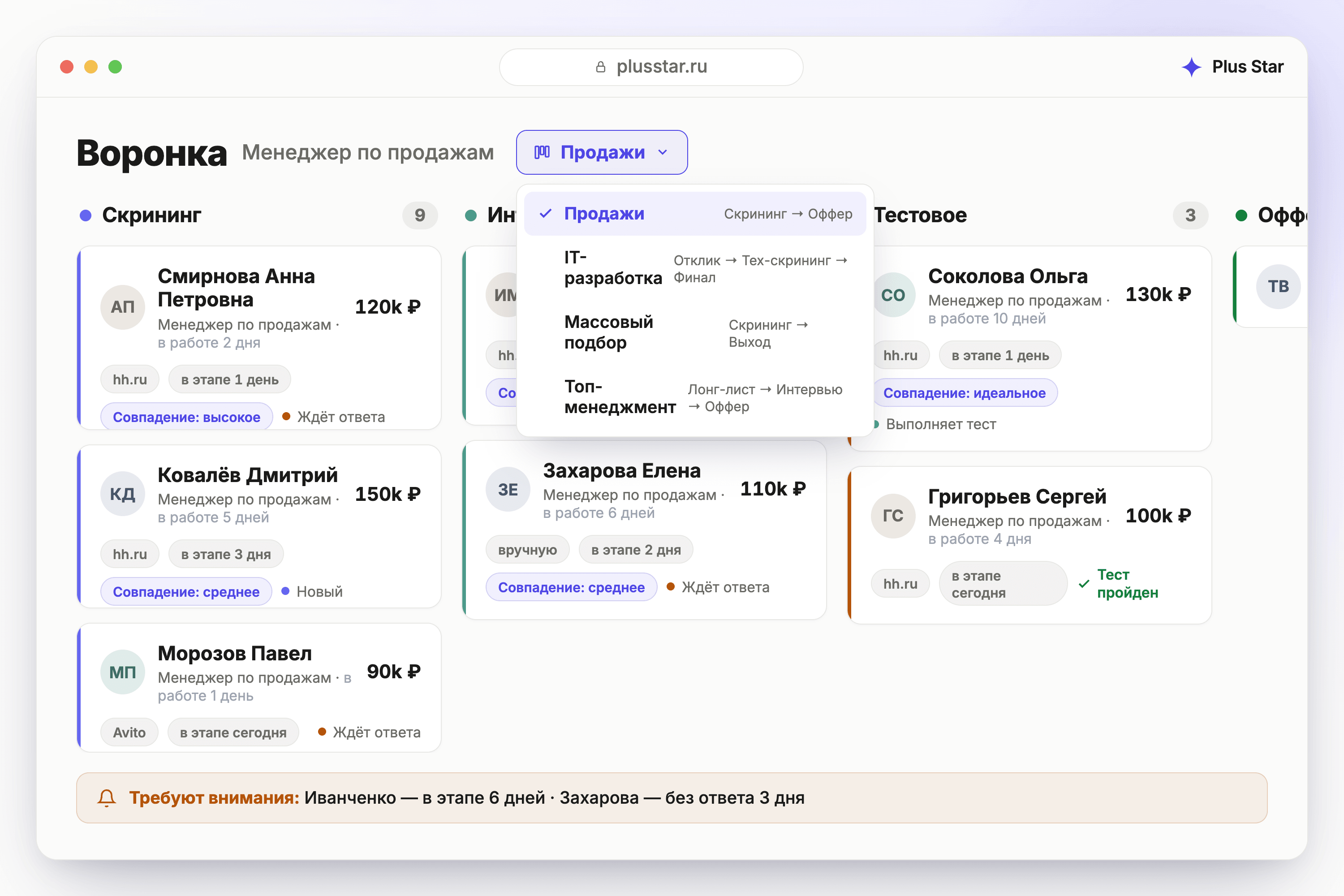Choose IT-разработка funnel from menu
The width and height of the screenshot is (1344, 896).
click(x=695, y=267)
